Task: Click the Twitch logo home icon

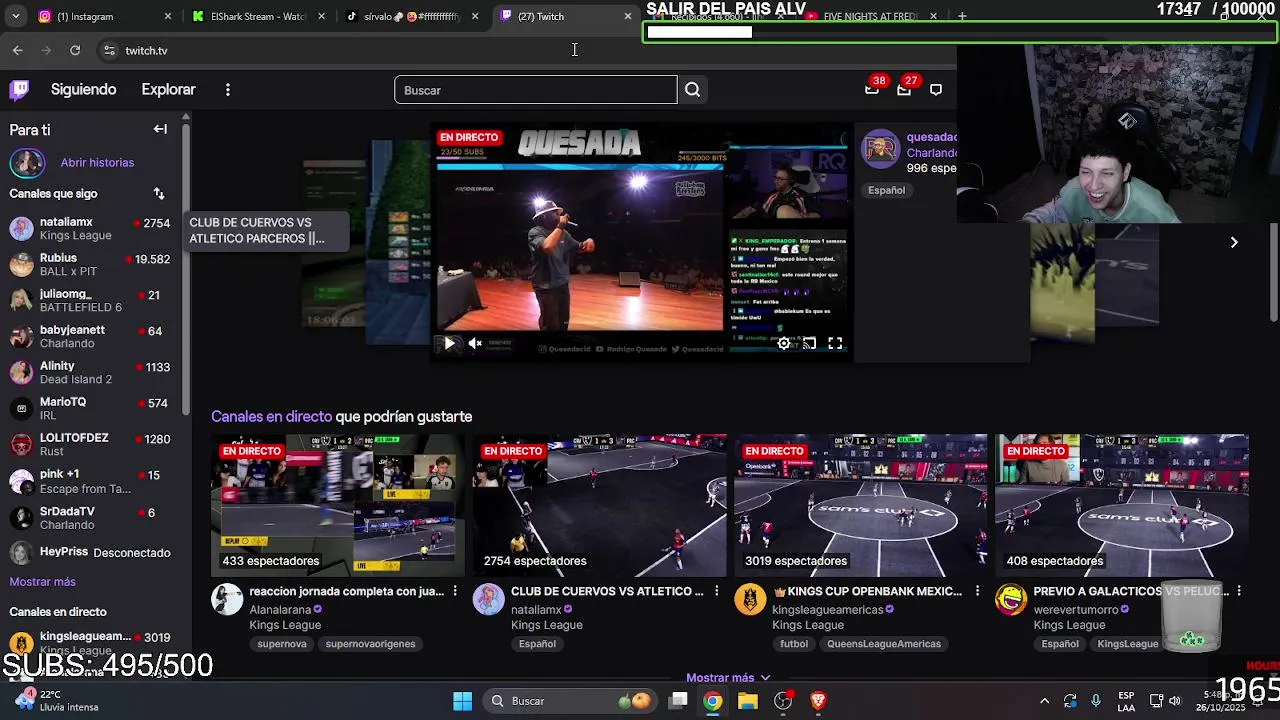Action: coord(19,90)
